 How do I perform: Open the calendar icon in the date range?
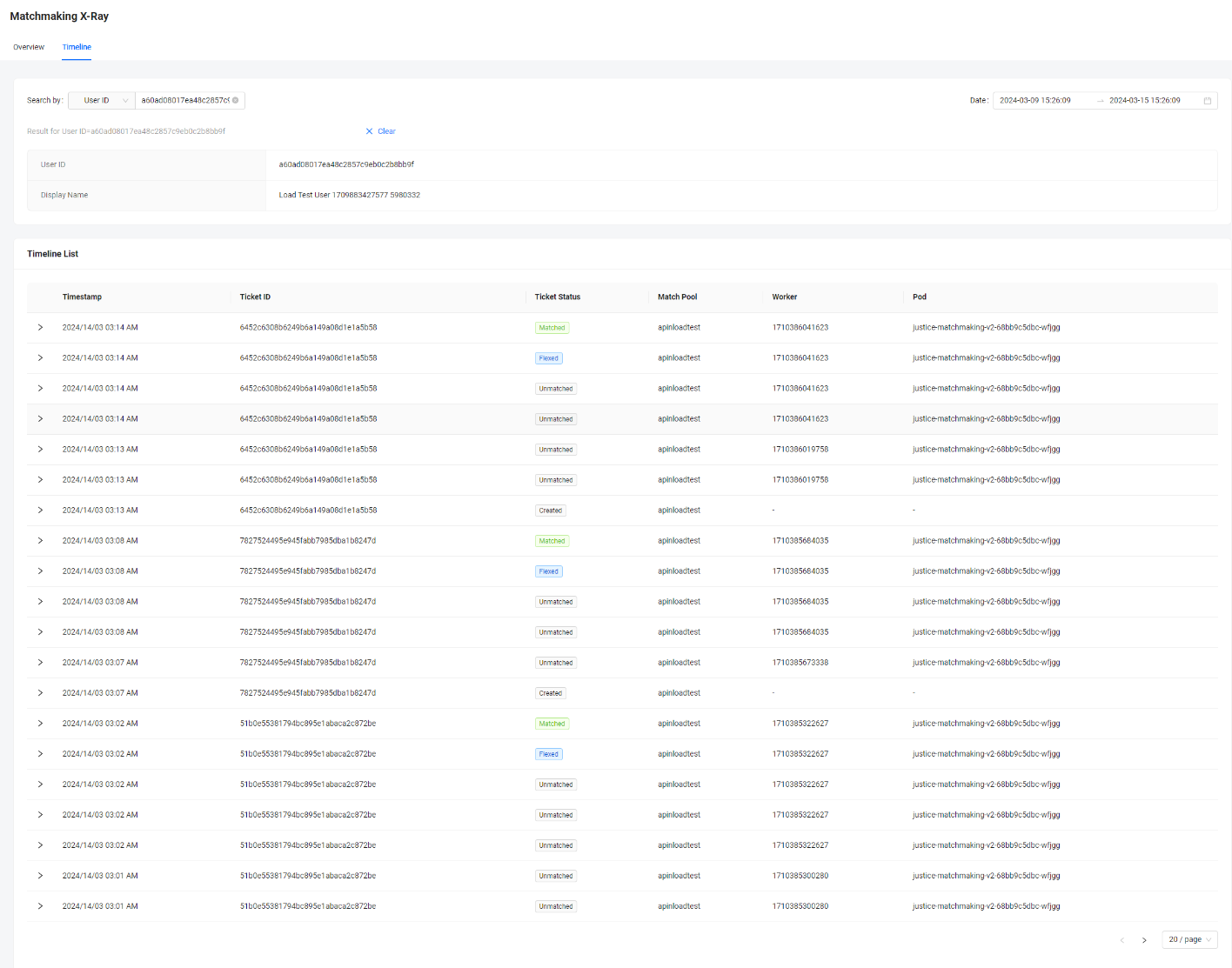click(1207, 101)
